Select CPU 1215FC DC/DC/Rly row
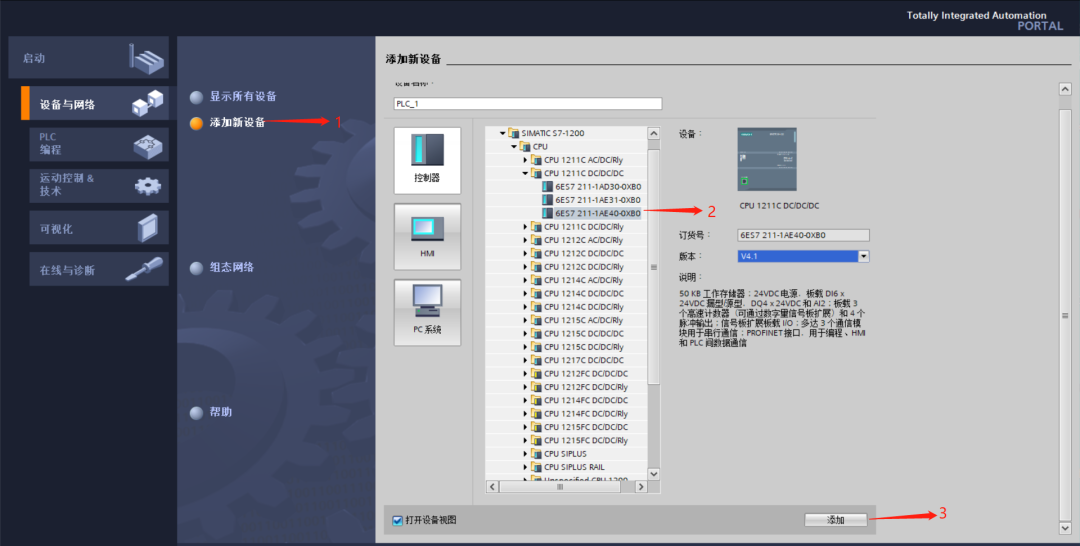 click(x=585, y=441)
